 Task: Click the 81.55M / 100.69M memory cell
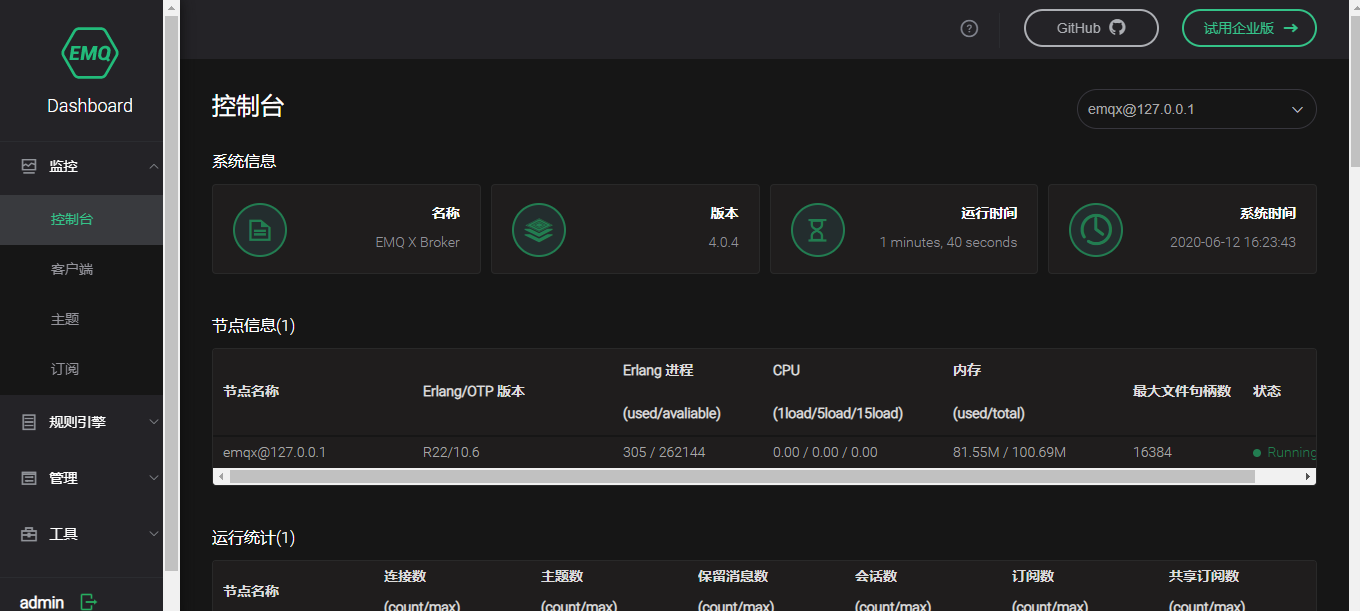point(1009,452)
